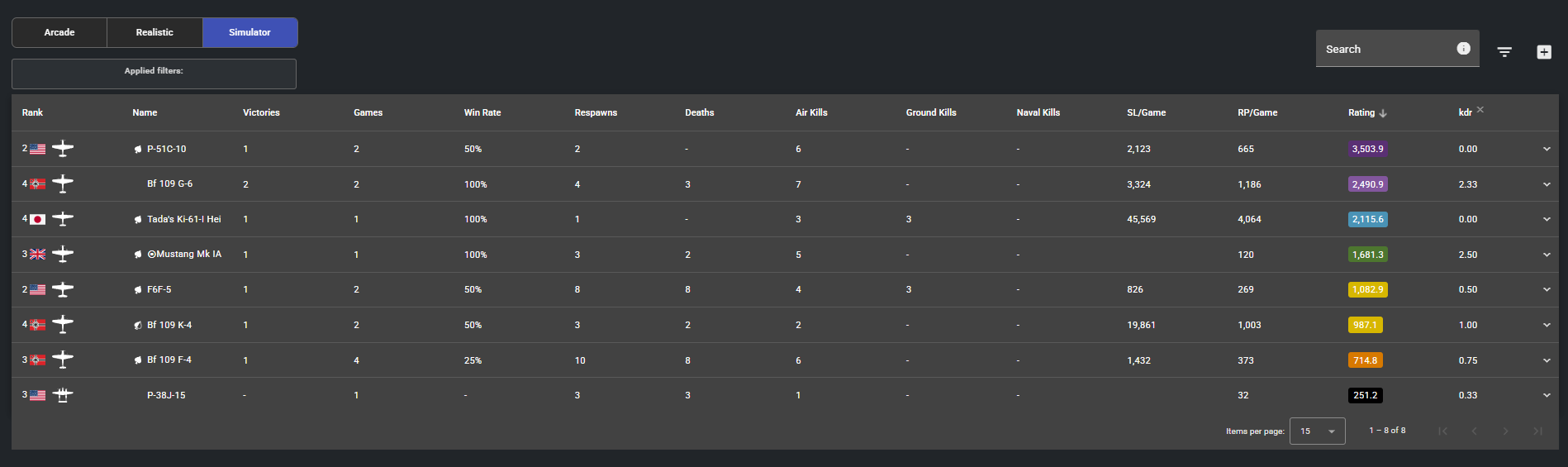Click the Japan flag on Ki-61 row
Image resolution: width=1568 pixels, height=467 pixels.
[38, 220]
